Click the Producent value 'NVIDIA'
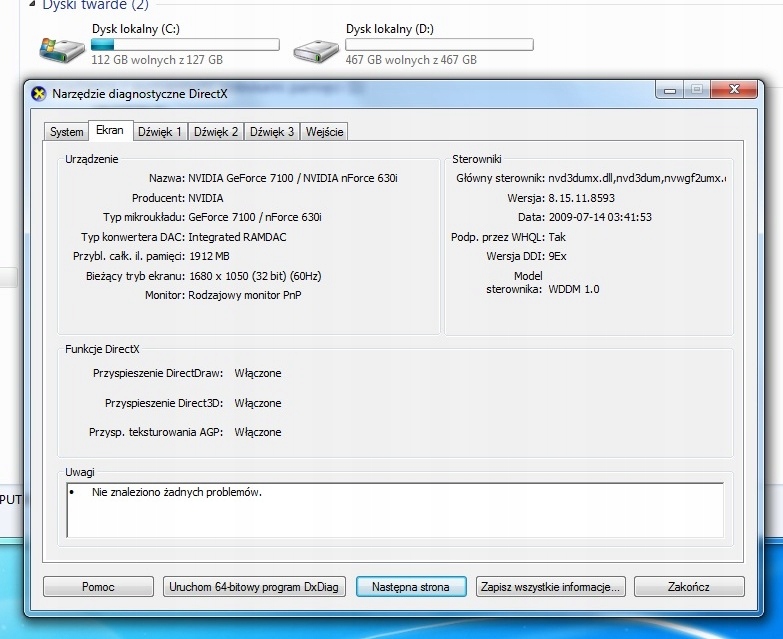Screen dimensions: 783x639 tap(206, 198)
